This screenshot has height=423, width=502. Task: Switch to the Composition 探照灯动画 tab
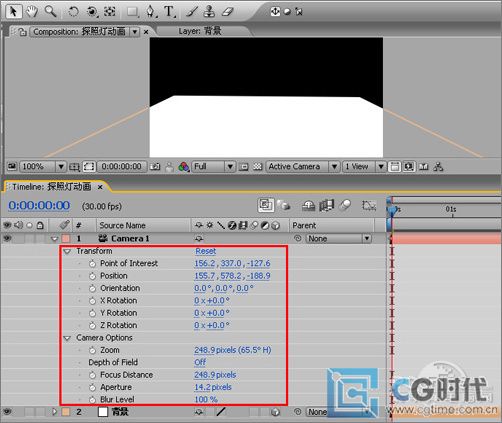[x=79, y=32]
